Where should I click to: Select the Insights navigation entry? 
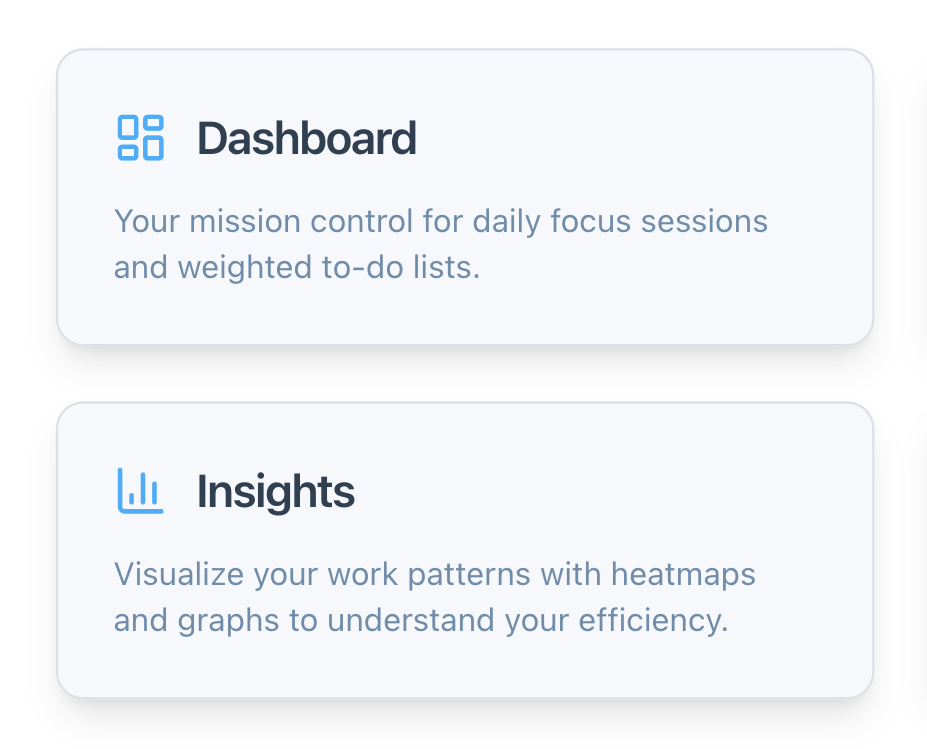(x=276, y=491)
